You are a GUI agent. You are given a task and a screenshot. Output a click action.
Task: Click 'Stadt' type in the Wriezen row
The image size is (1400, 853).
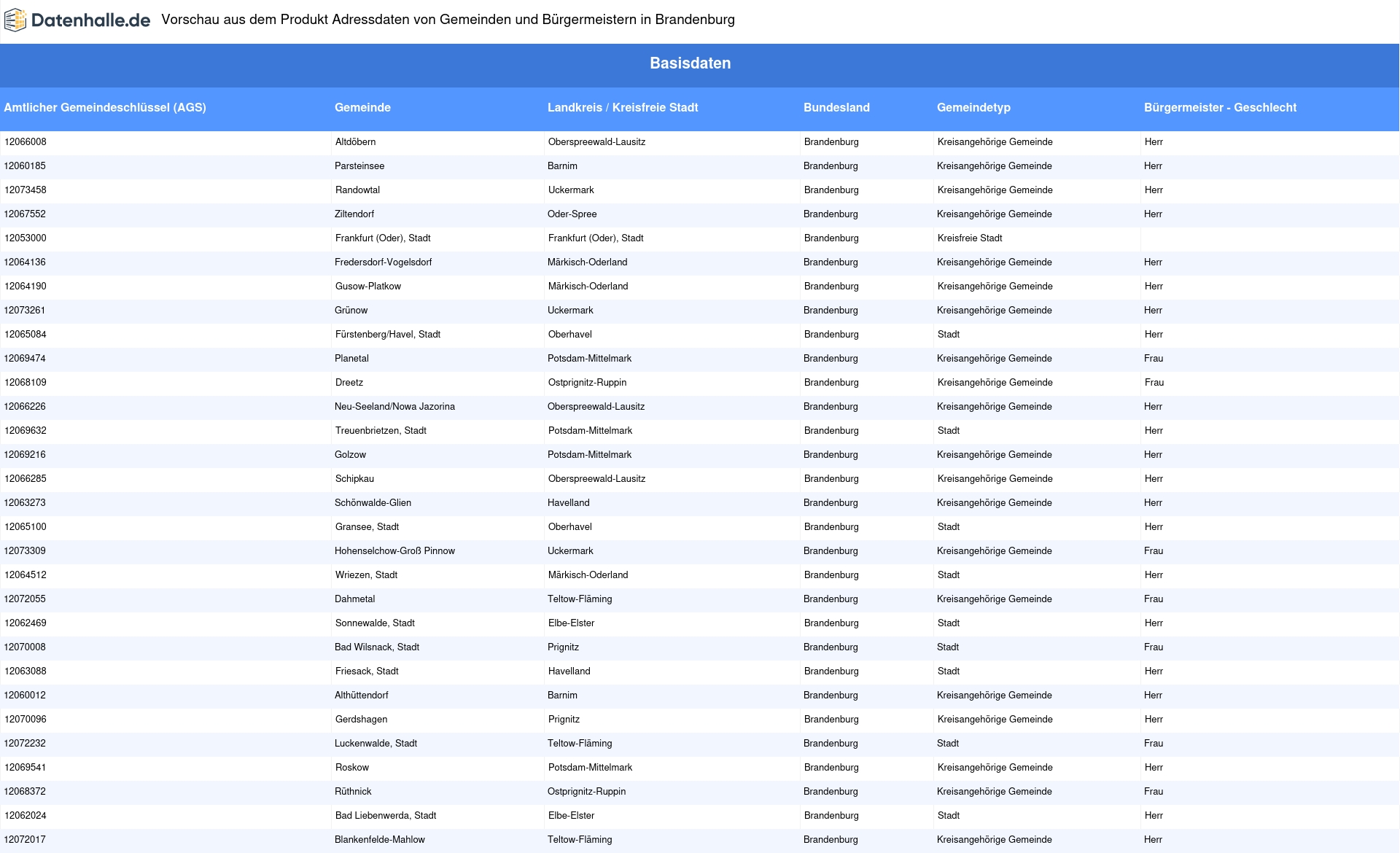(949, 575)
